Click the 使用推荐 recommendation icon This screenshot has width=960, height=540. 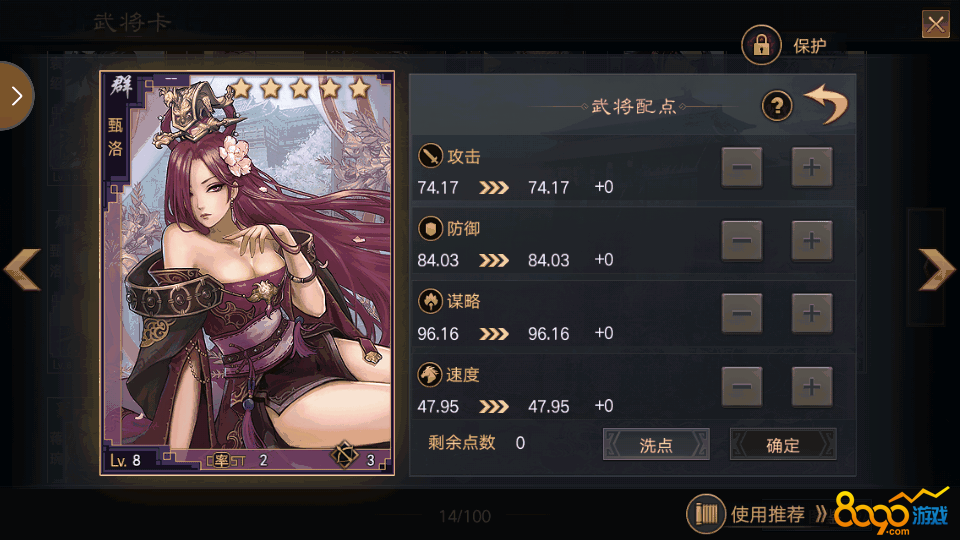(705, 514)
